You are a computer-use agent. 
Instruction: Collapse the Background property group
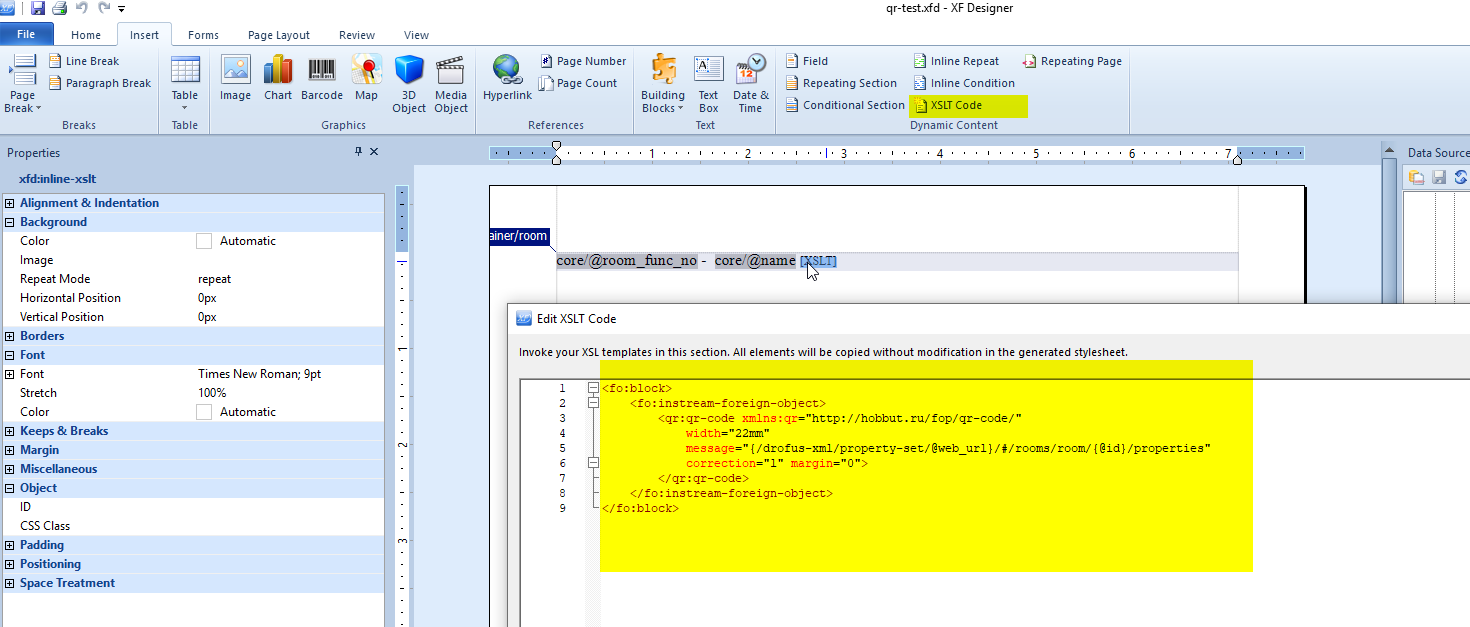pyautogui.click(x=10, y=222)
